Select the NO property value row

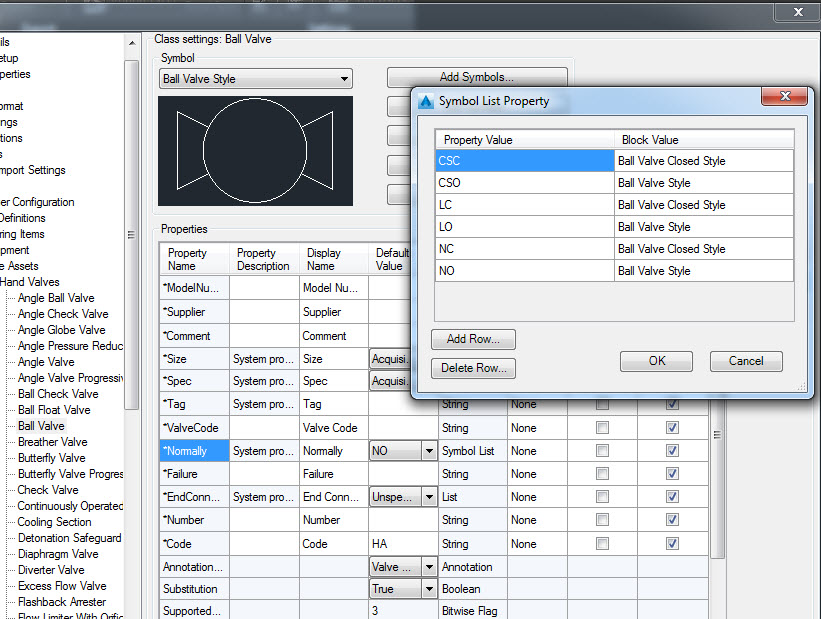point(524,271)
